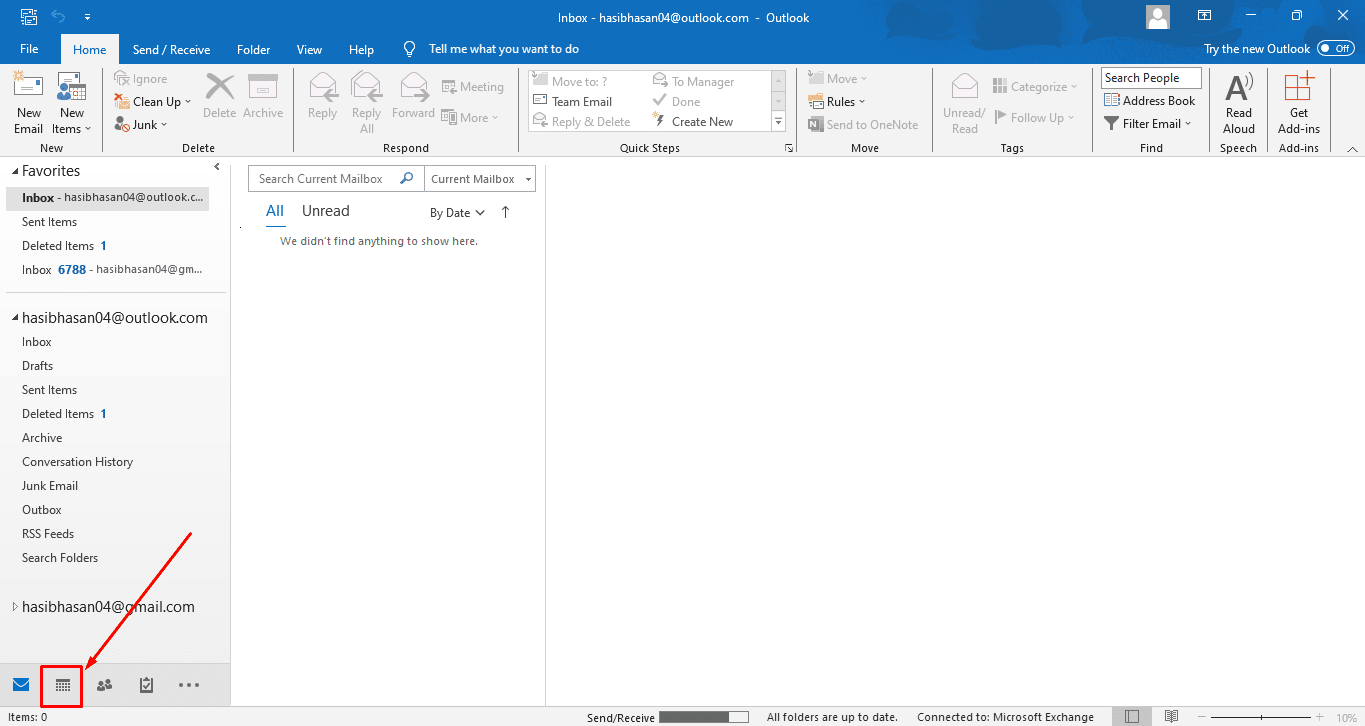Show more navigation options
Image resolution: width=1365 pixels, height=726 pixels.
click(189, 685)
